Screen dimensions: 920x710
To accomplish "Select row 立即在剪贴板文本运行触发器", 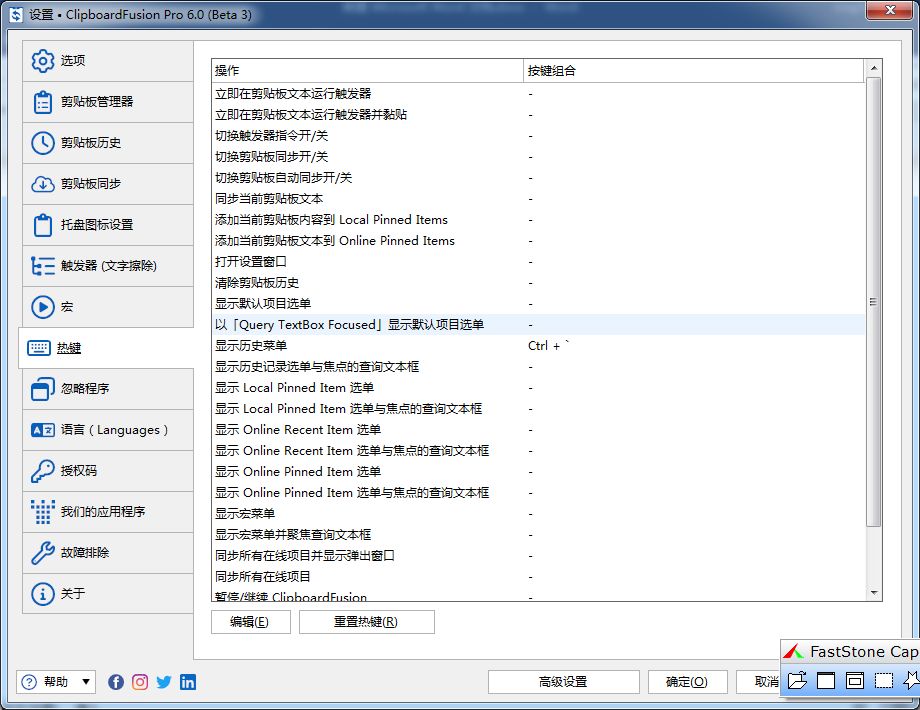I will coord(538,94).
